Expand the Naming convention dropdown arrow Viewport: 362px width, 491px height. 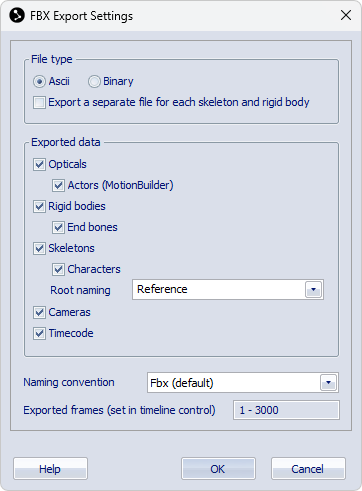pos(328,383)
